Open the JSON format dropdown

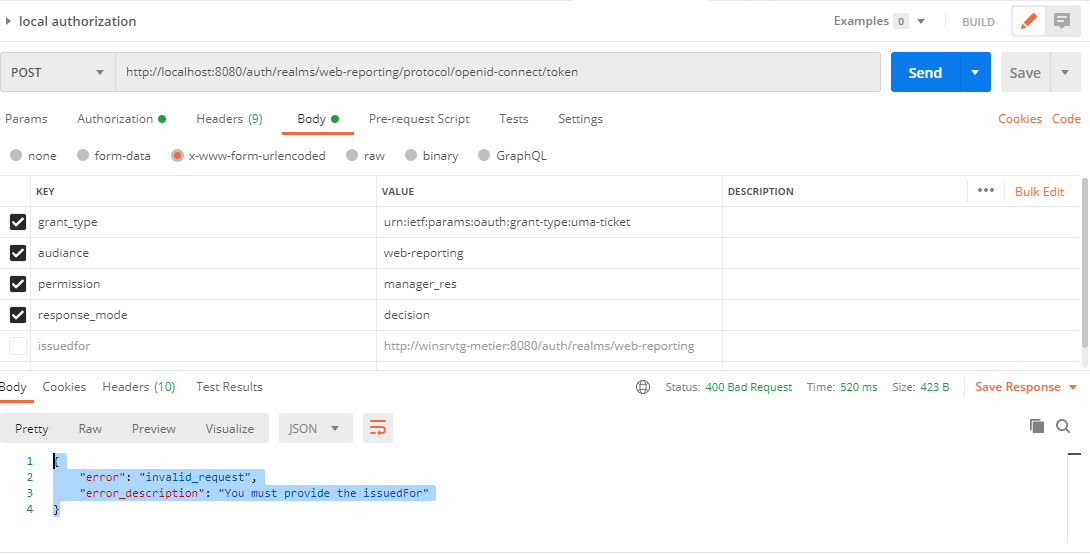[x=316, y=428]
